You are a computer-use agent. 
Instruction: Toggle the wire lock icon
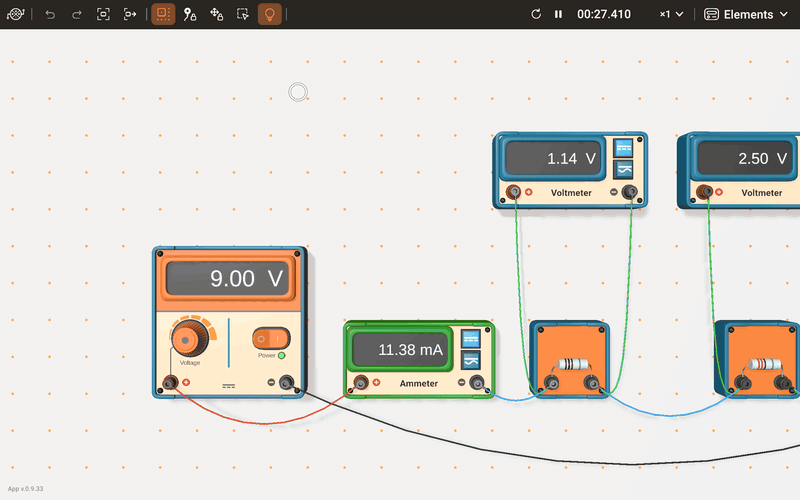(190, 14)
